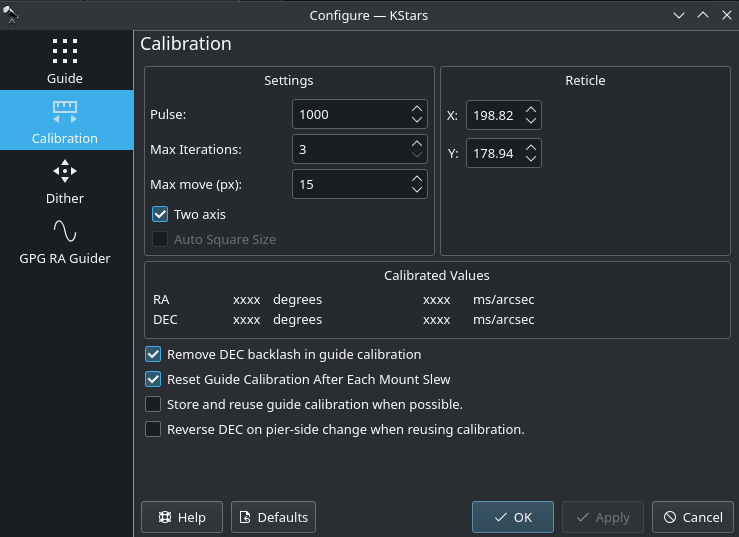This screenshot has width=739, height=537.
Task: Click the KStars telescope icon in title bar
Action: pyautogui.click(x=10, y=15)
